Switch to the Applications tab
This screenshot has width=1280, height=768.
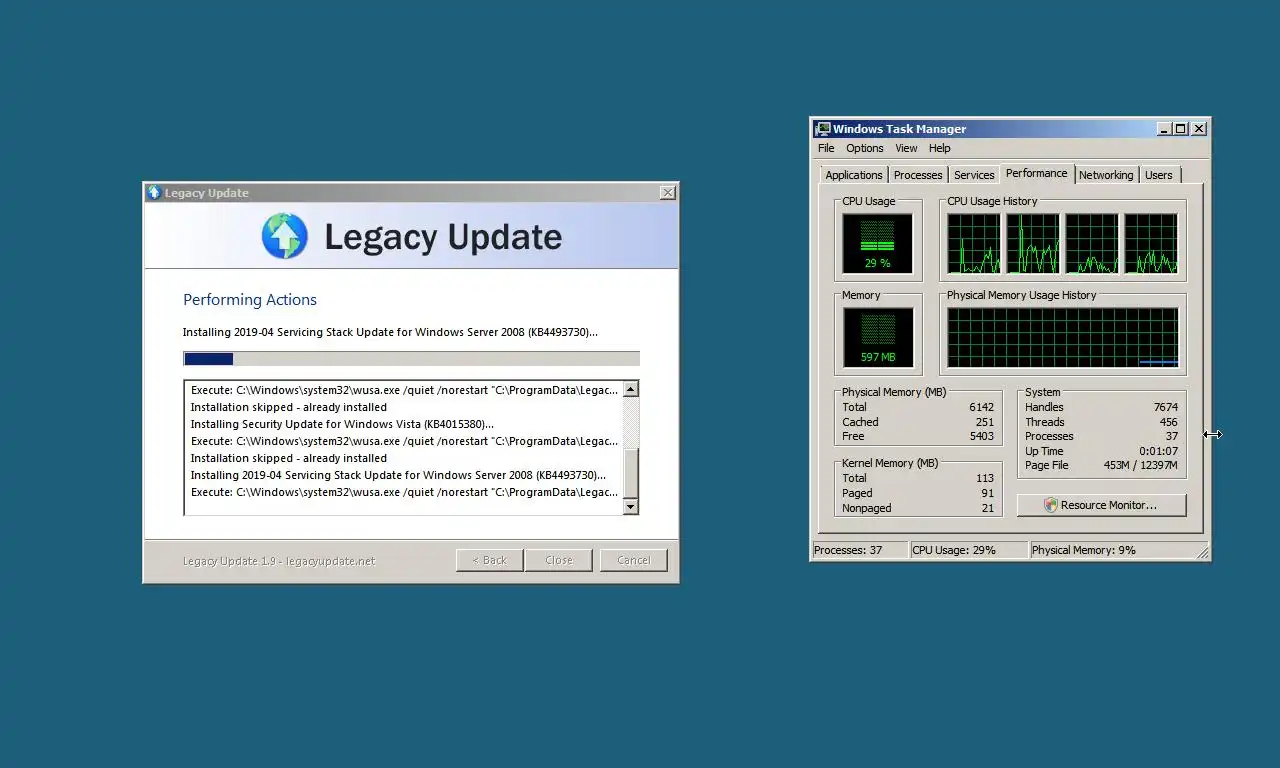coord(854,175)
